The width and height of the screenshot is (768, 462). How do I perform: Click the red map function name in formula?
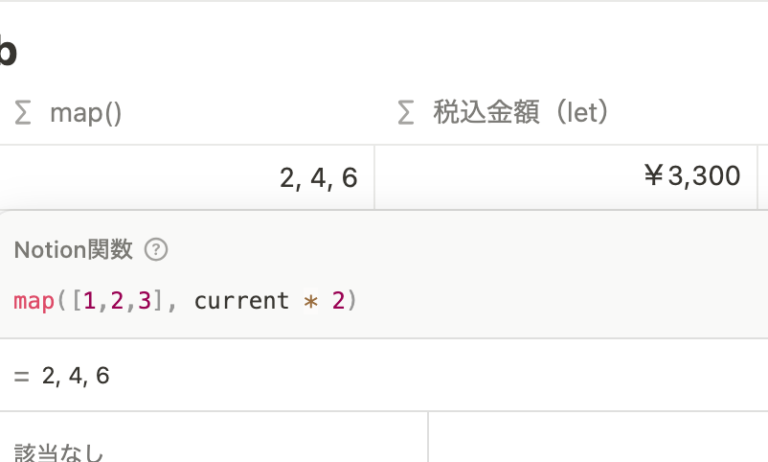(x=34, y=300)
